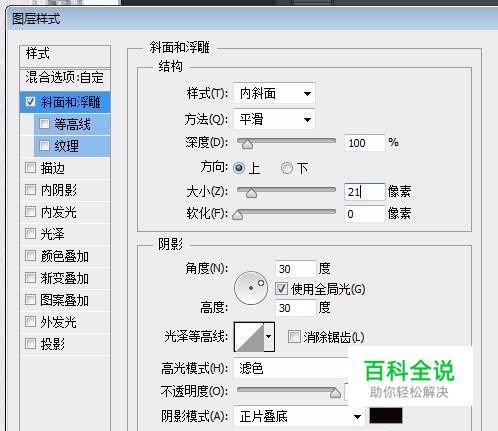Check the 渐变叠加 checkbox
This screenshot has height=431, width=498.
[30, 277]
